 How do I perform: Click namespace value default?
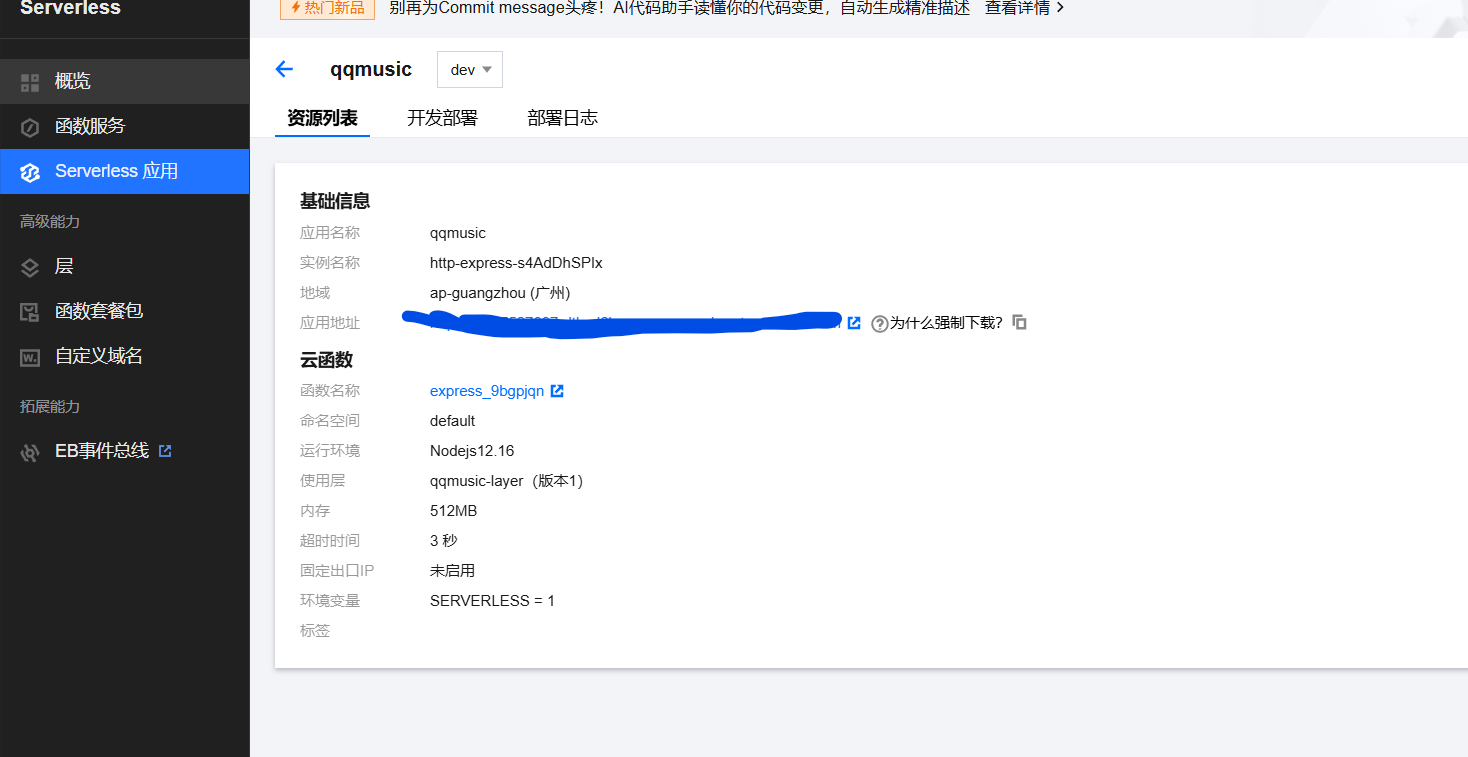453,421
